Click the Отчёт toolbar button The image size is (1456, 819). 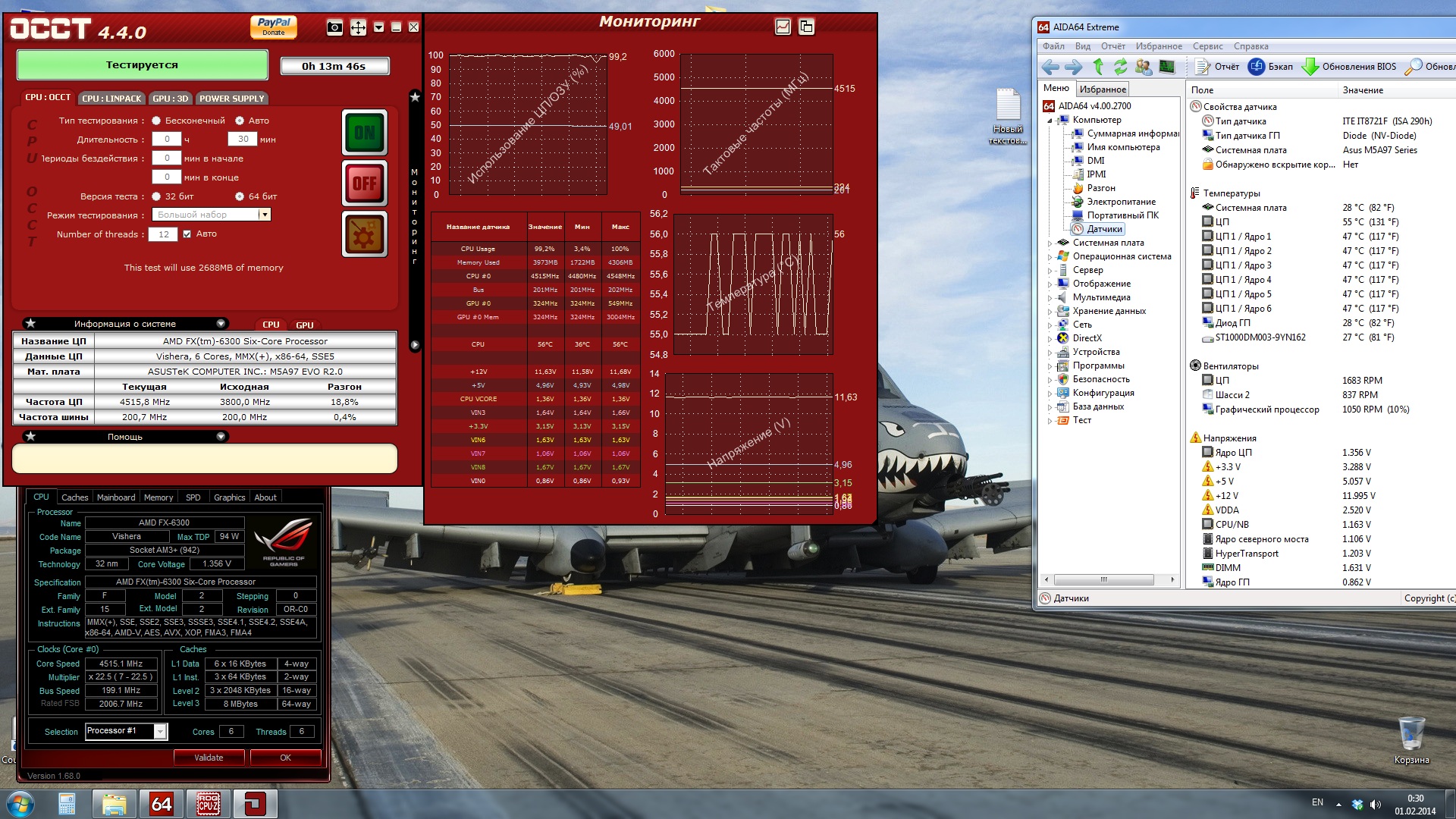pos(1218,67)
